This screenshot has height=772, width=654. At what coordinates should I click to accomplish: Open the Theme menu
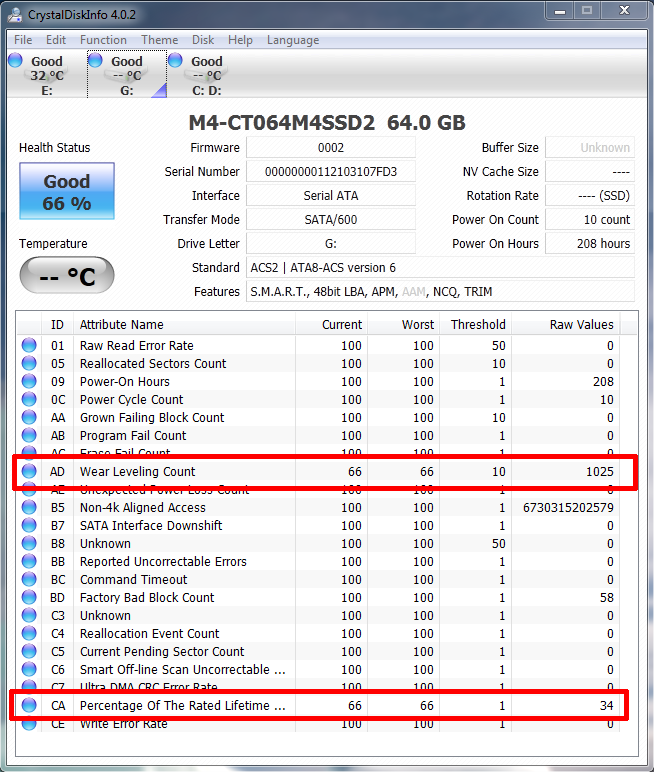(x=160, y=40)
